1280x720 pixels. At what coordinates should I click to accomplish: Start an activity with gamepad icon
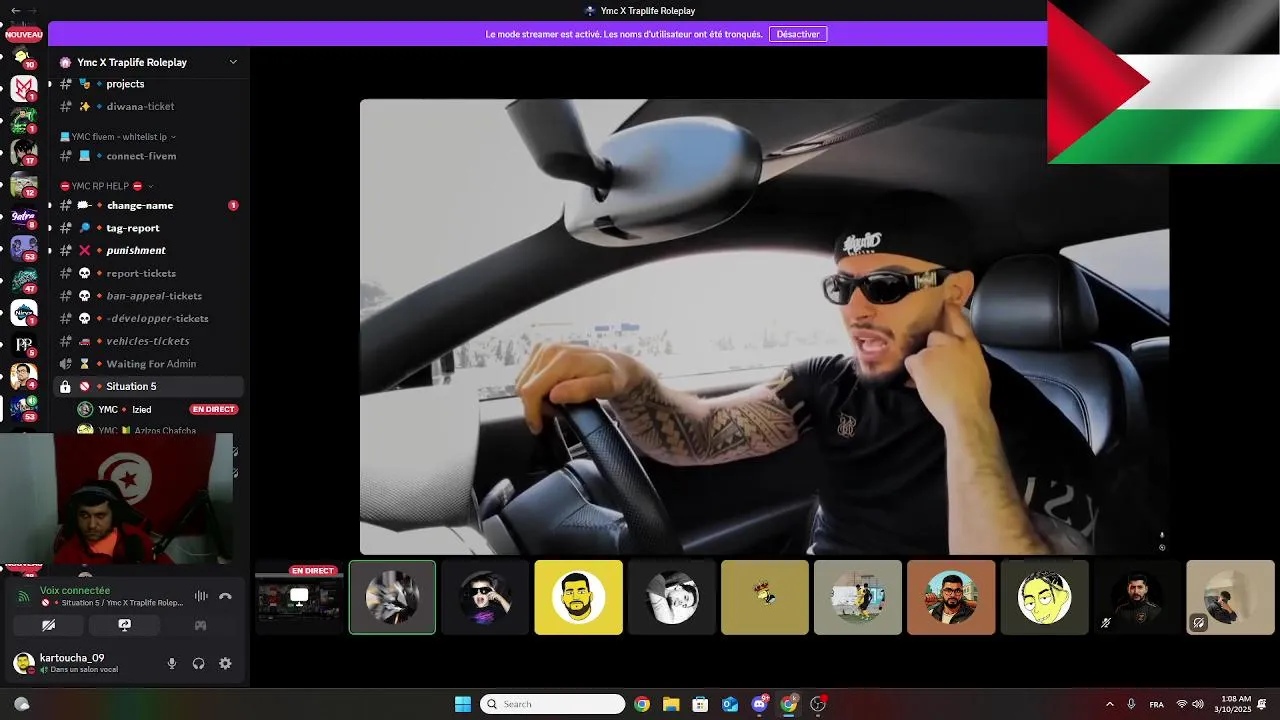[x=200, y=625]
